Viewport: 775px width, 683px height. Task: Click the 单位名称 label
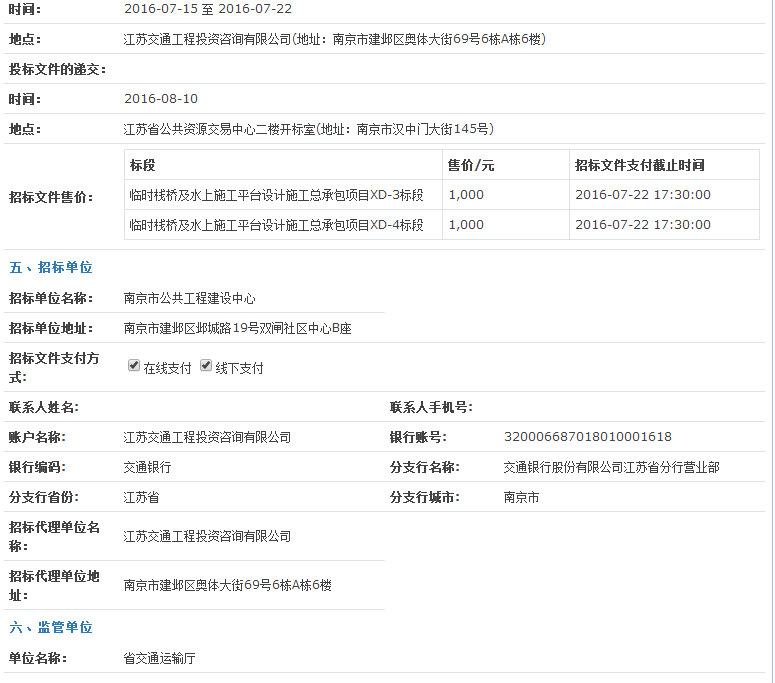(x=38, y=658)
